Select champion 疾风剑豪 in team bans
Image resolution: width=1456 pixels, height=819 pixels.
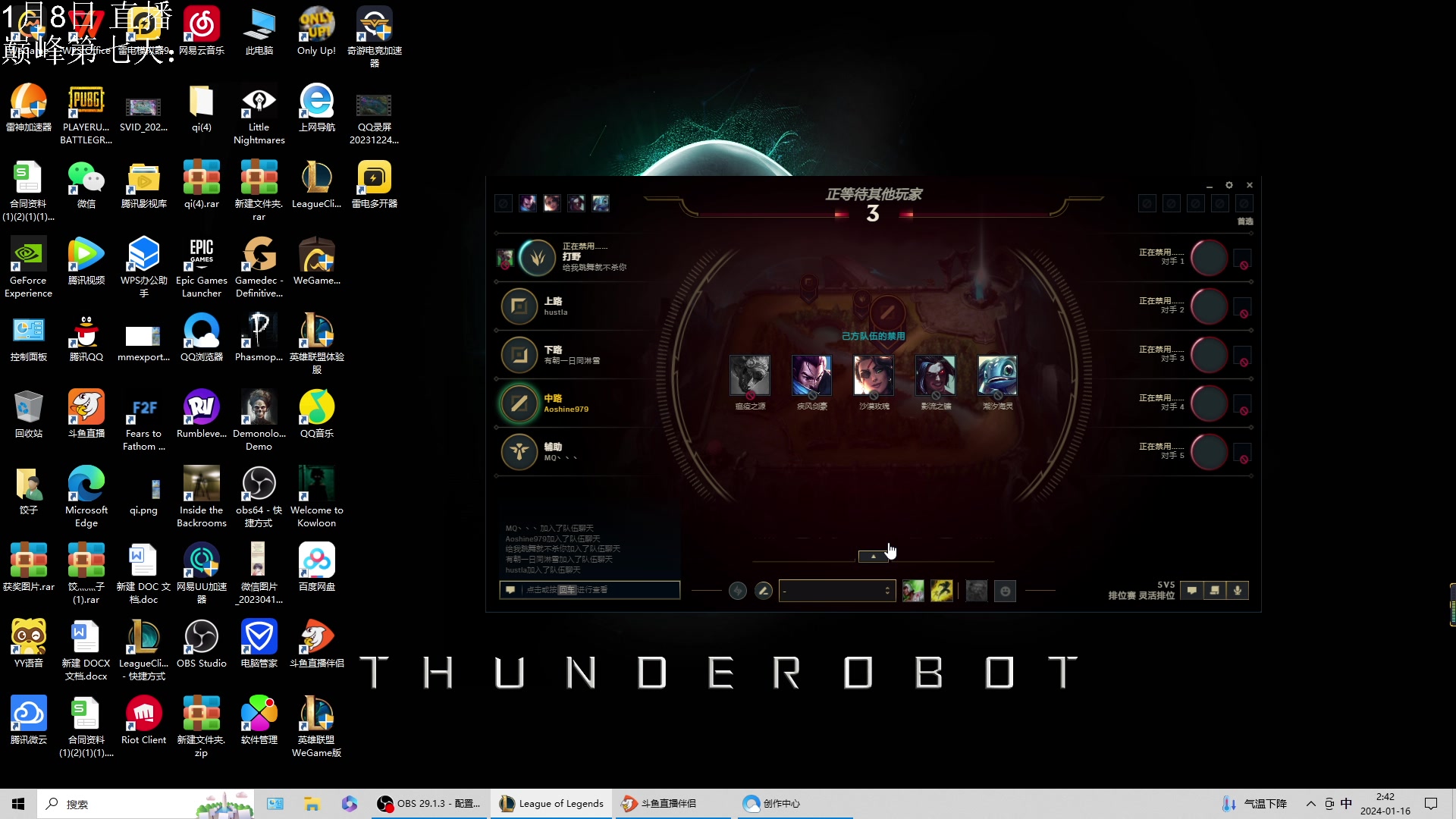(x=811, y=375)
